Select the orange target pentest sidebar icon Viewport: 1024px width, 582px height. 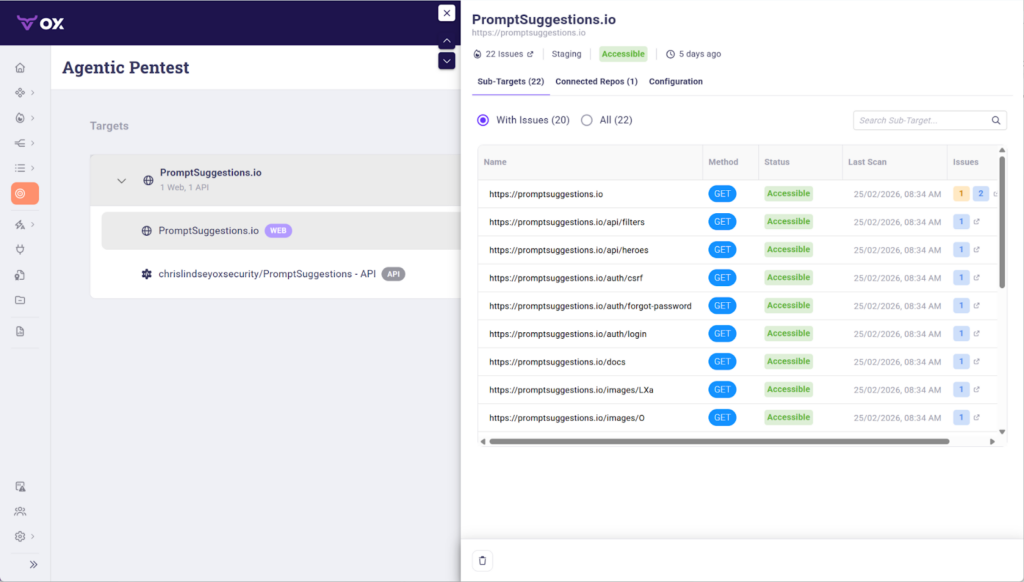(25, 193)
